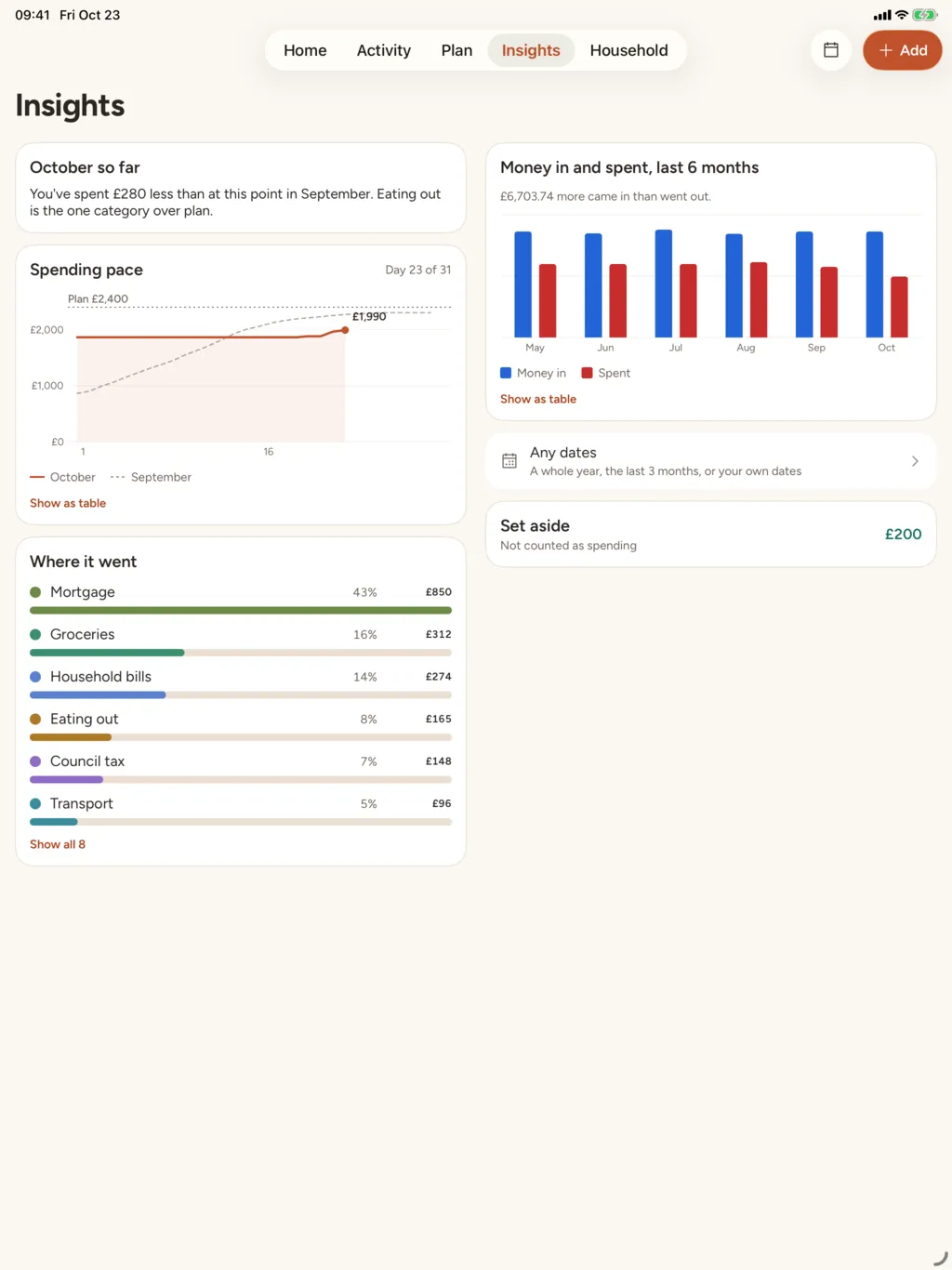The image size is (952, 1270).
Task: Click the Council tax purple color dot
Action: (35, 761)
